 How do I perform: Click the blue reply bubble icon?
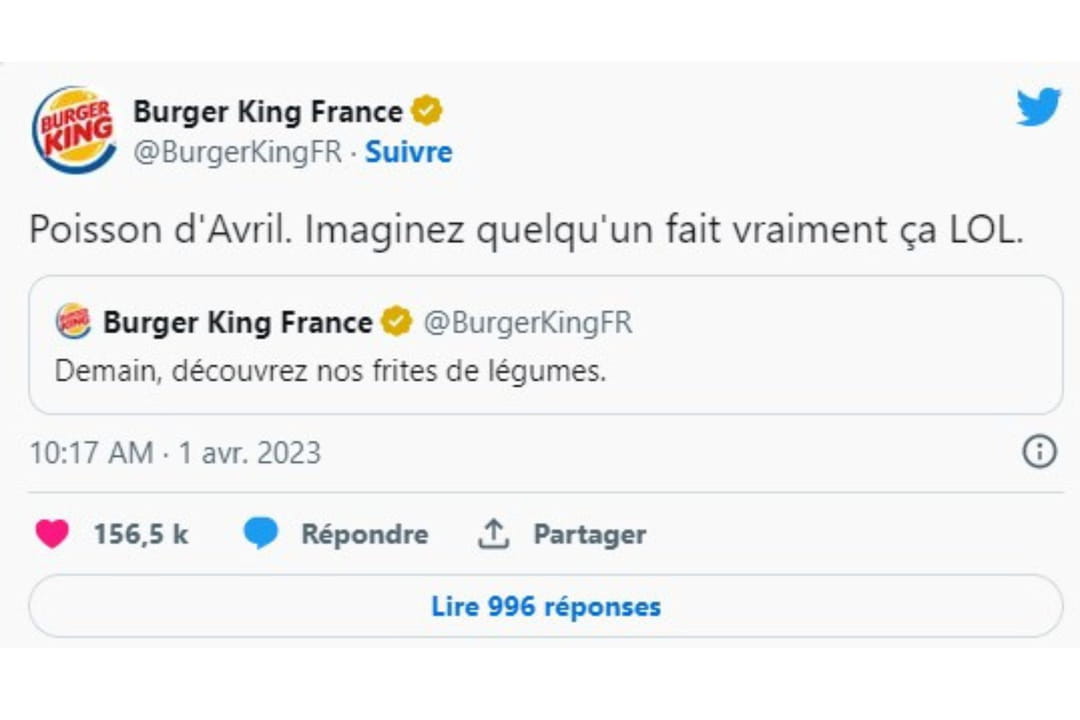[x=259, y=533]
